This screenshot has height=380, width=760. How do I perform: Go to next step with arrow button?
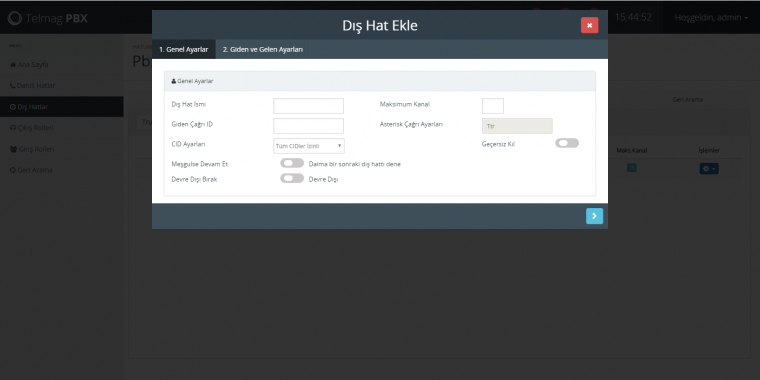(x=594, y=216)
